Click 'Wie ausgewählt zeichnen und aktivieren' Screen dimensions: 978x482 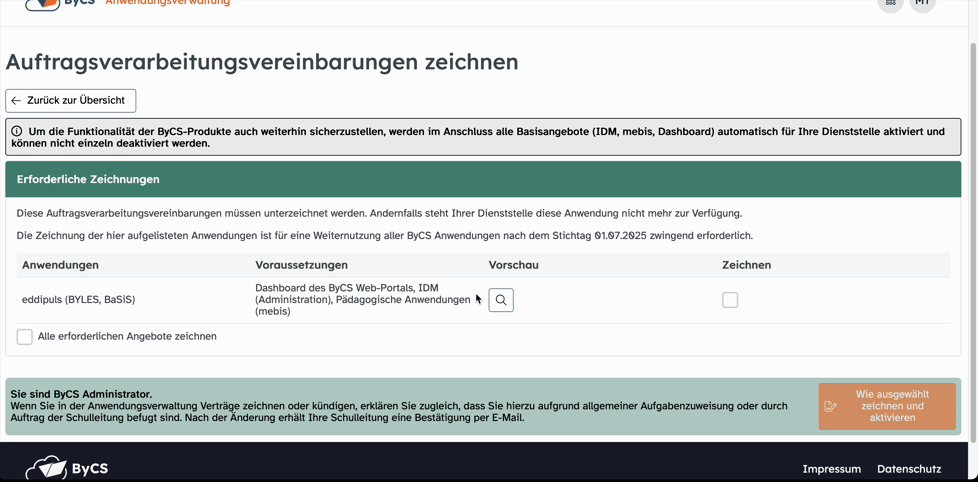pos(887,407)
